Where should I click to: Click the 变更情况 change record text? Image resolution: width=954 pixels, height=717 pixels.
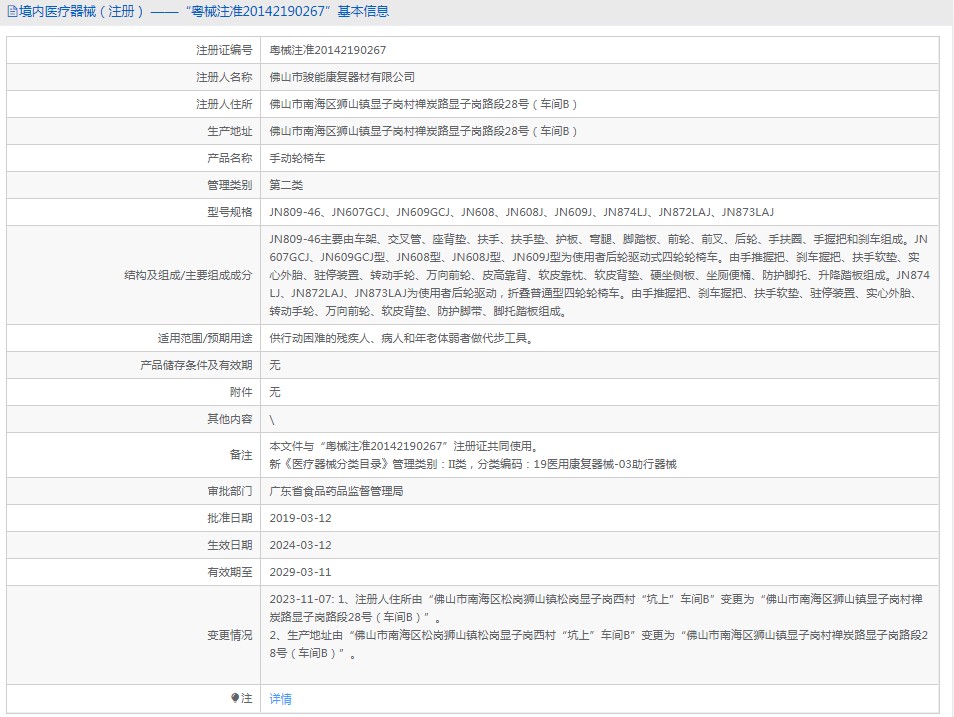click(x=599, y=626)
